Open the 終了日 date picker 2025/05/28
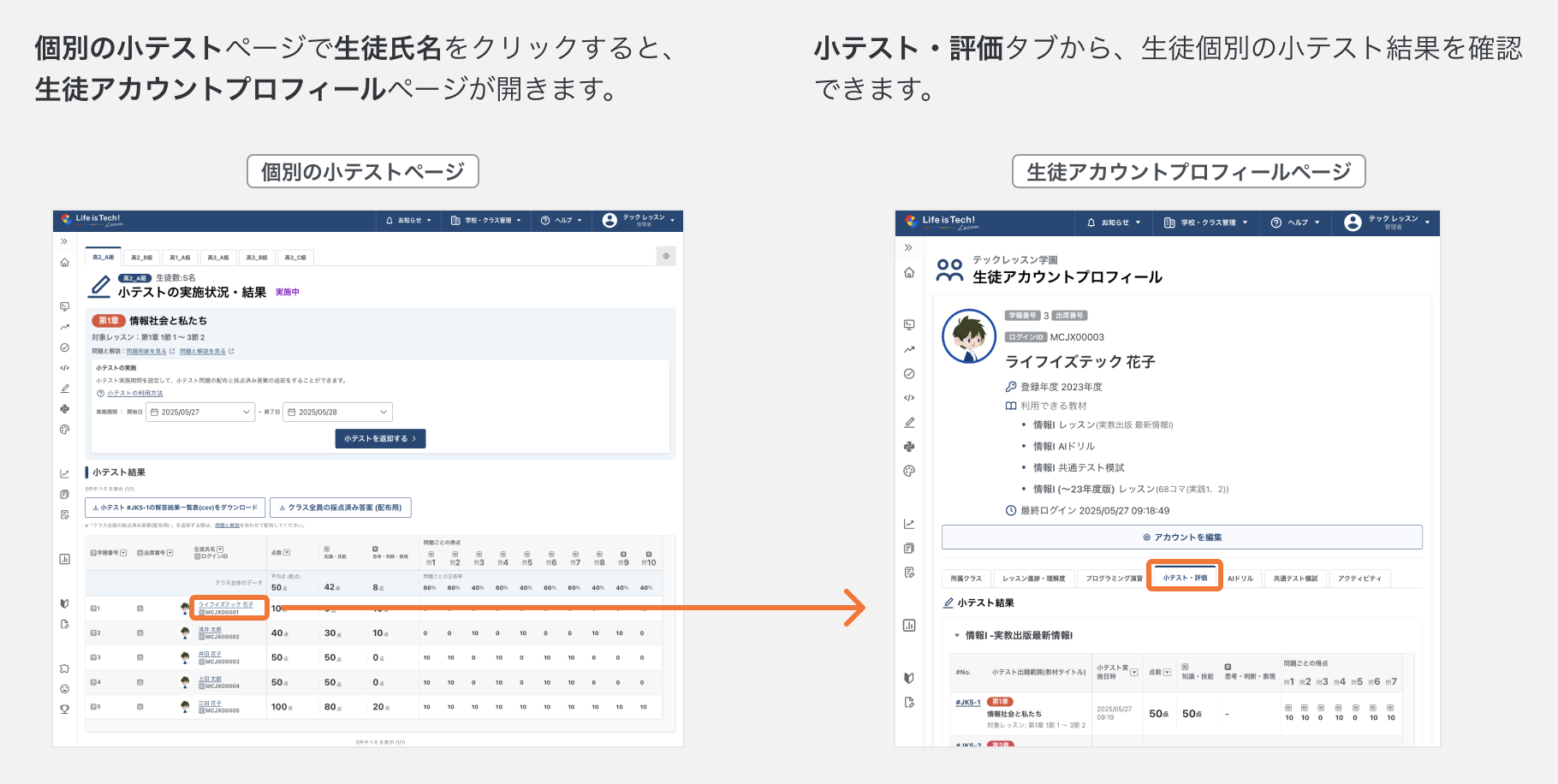This screenshot has height=784, width=1558. (337, 412)
